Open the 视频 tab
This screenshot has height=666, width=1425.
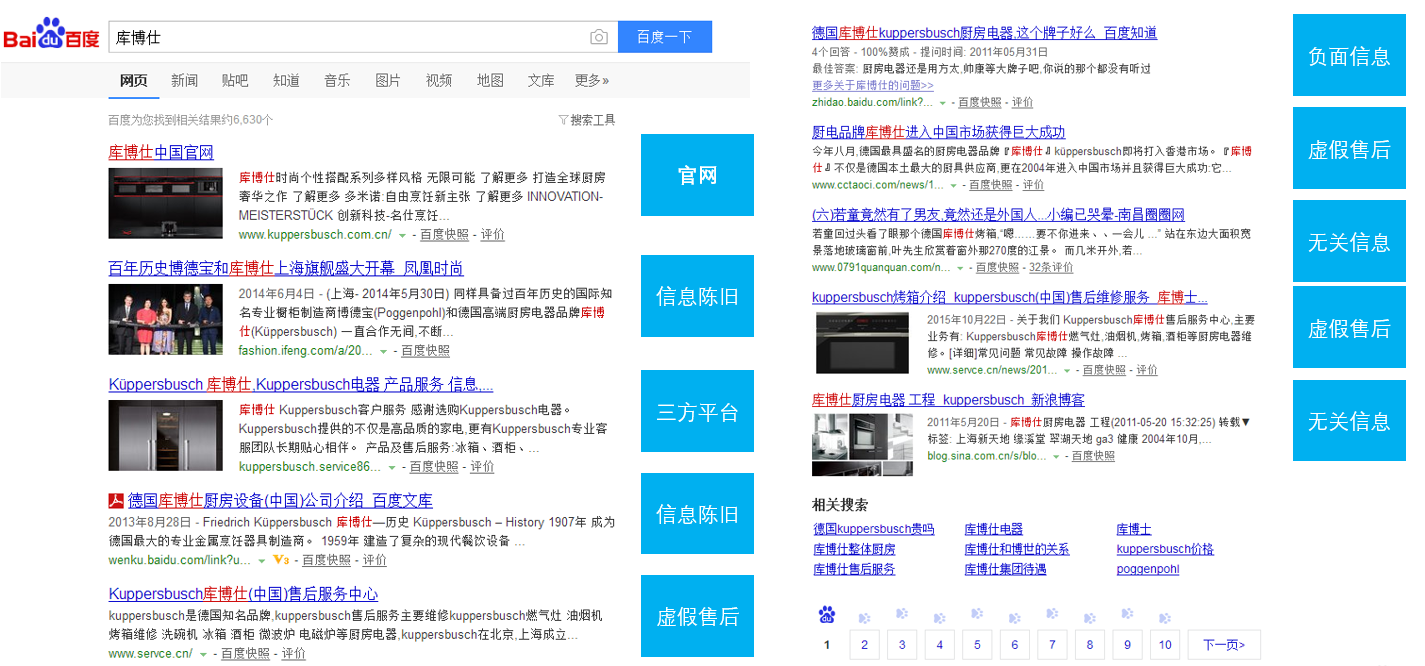(439, 80)
